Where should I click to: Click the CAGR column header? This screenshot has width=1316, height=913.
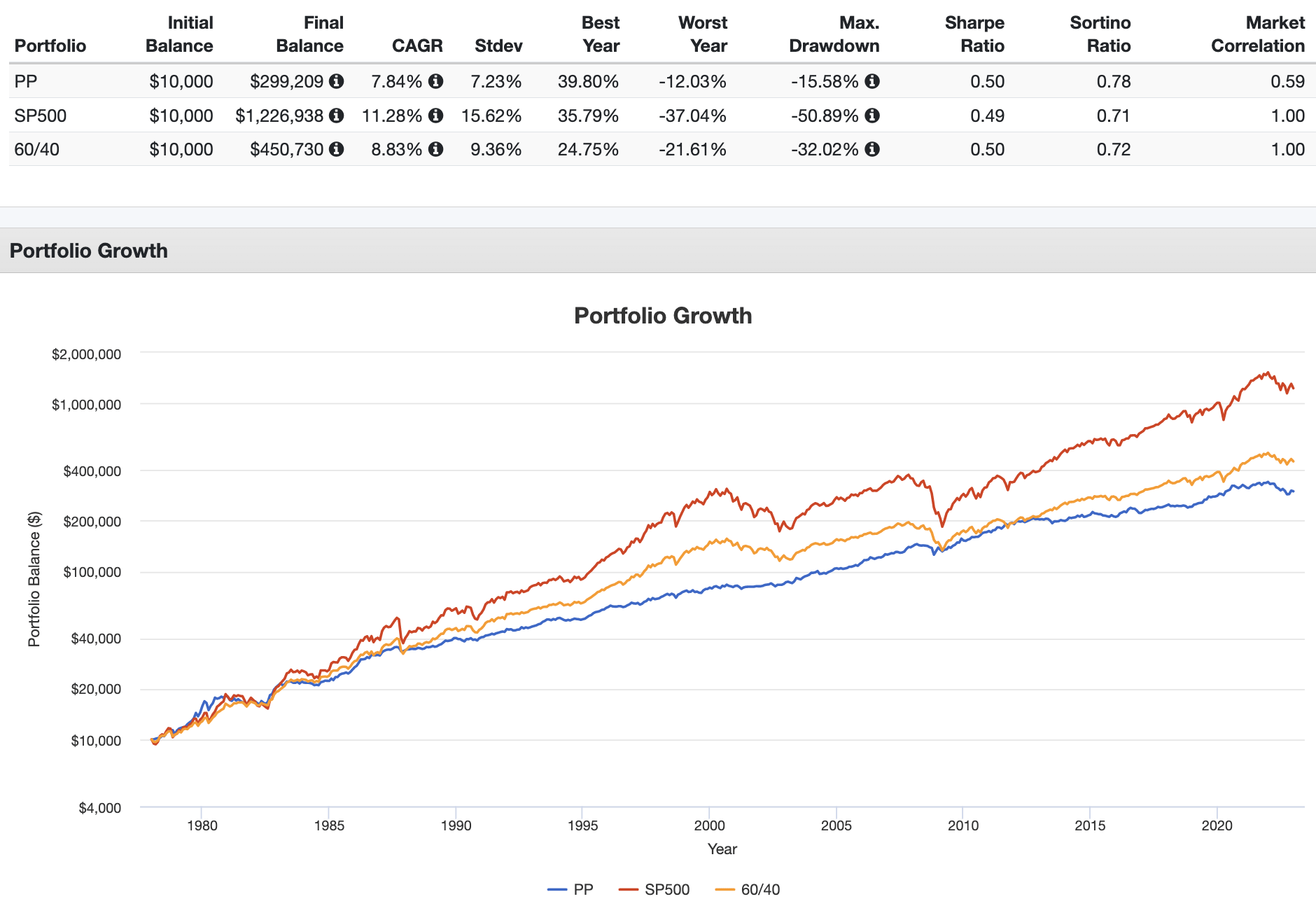417,46
